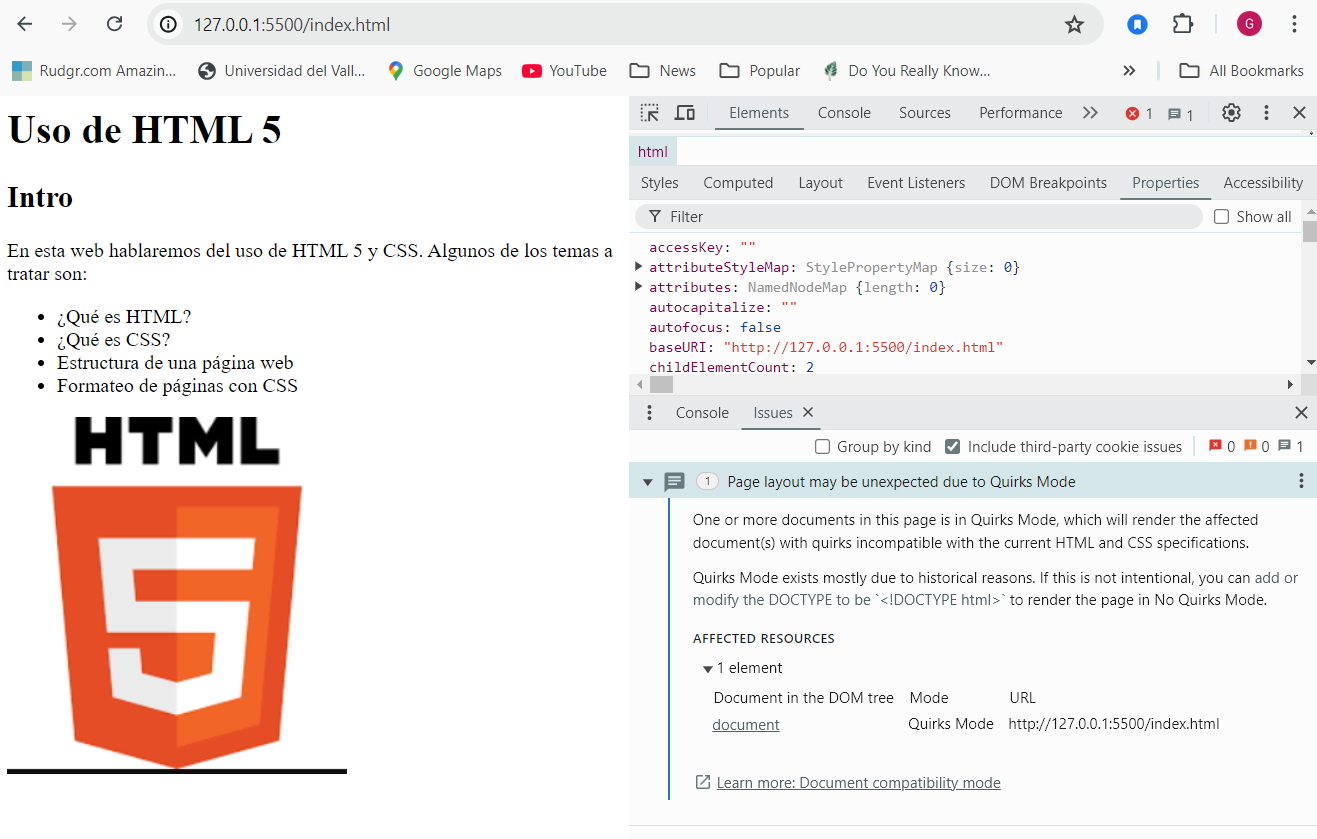Select the Properties subtab
This screenshot has height=839, width=1317.
(x=1165, y=183)
